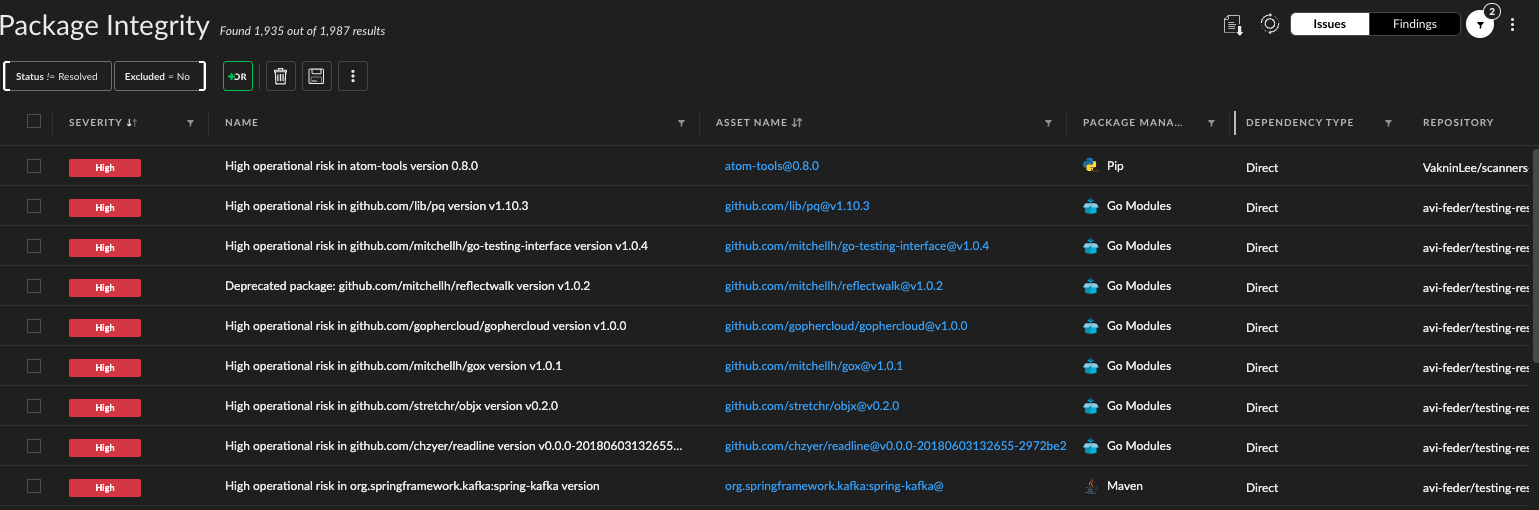Open the github.com/lib/pq@v1.10.3 asset link
The height and width of the screenshot is (510, 1539).
(x=797, y=206)
